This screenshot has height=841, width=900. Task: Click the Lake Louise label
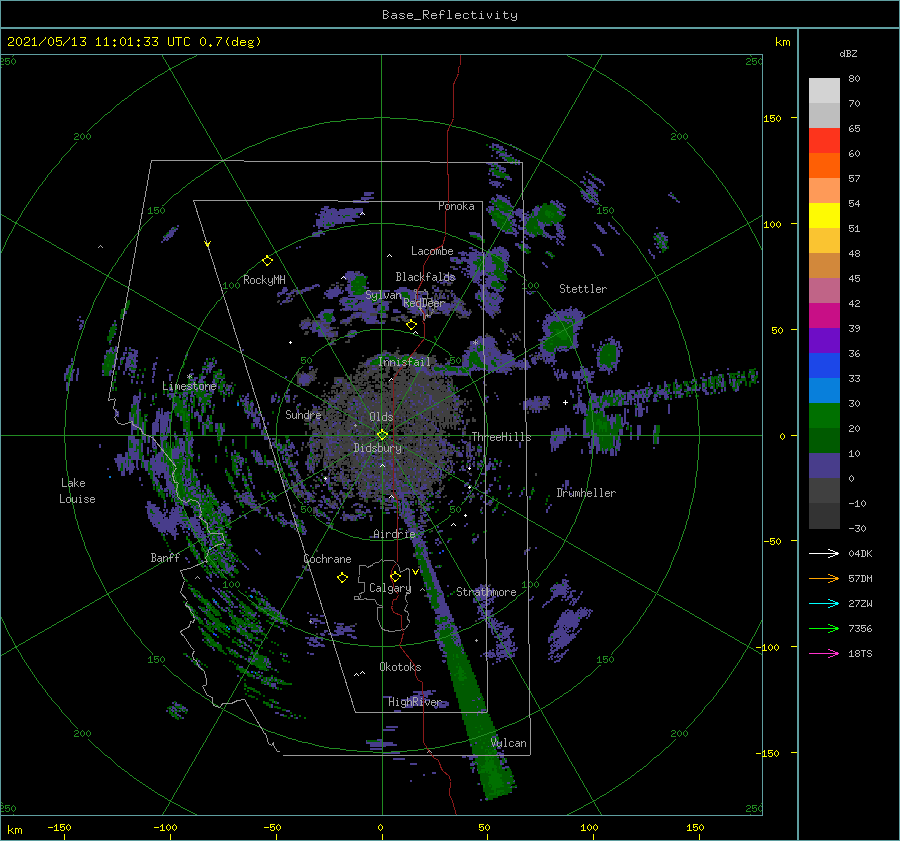point(77,491)
